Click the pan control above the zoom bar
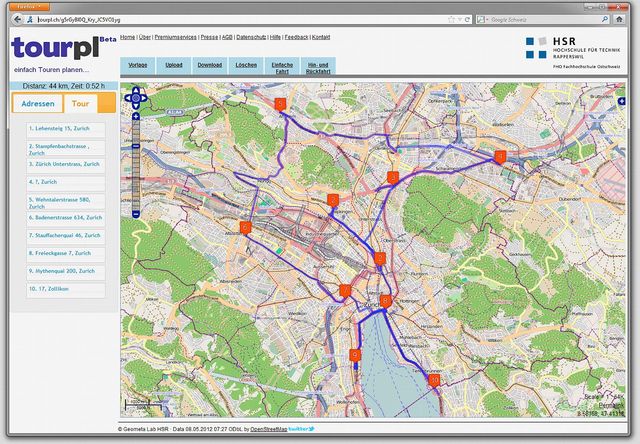The height and width of the screenshot is (444, 640). click(x=135, y=98)
